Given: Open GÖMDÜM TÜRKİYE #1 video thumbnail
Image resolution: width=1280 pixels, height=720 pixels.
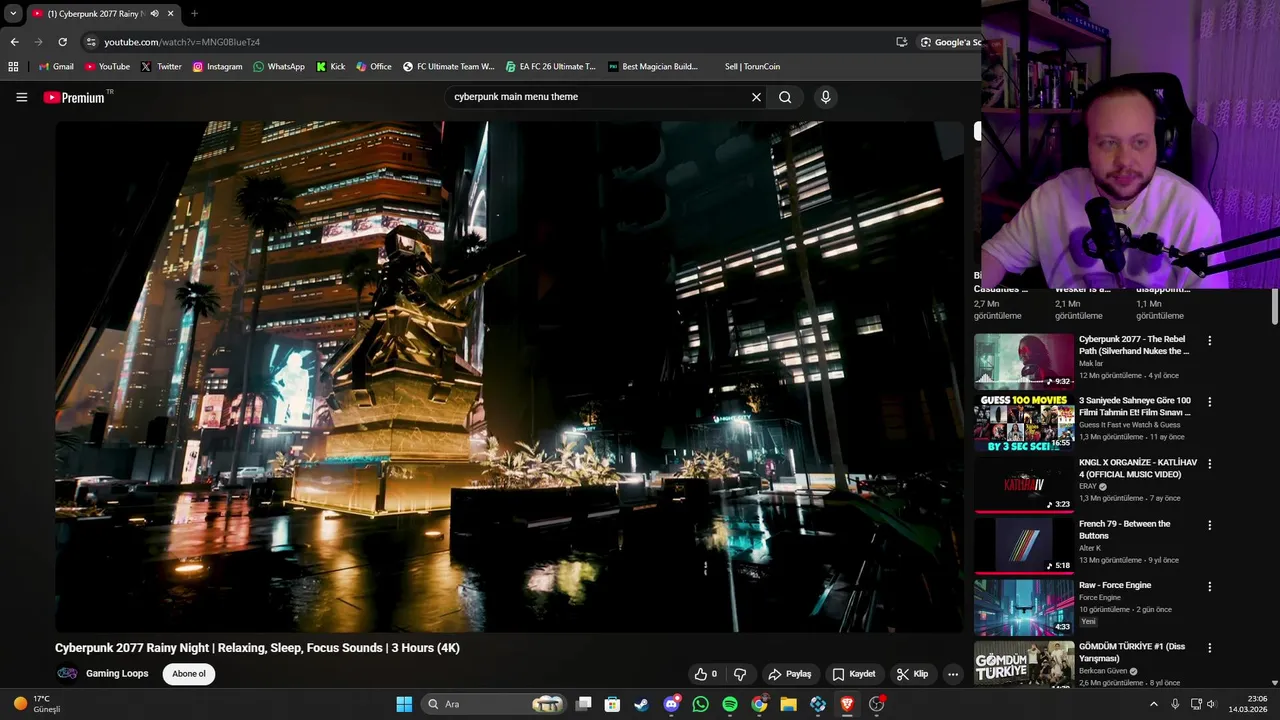Looking at the screenshot, I should pos(1024,663).
